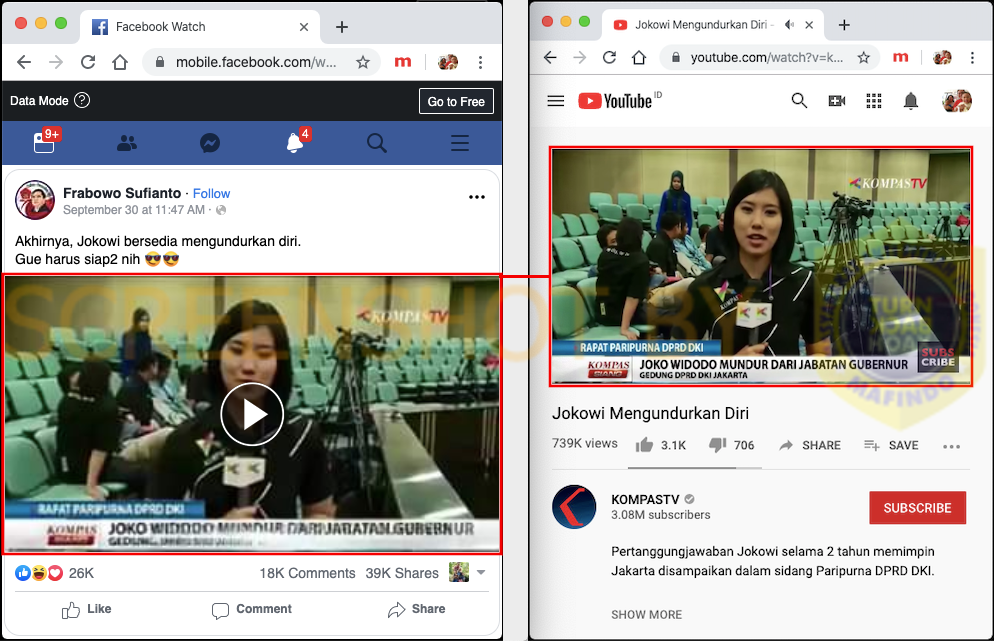994x641 pixels.
Task: Expand description with SHOW MORE
Action: tap(647, 614)
